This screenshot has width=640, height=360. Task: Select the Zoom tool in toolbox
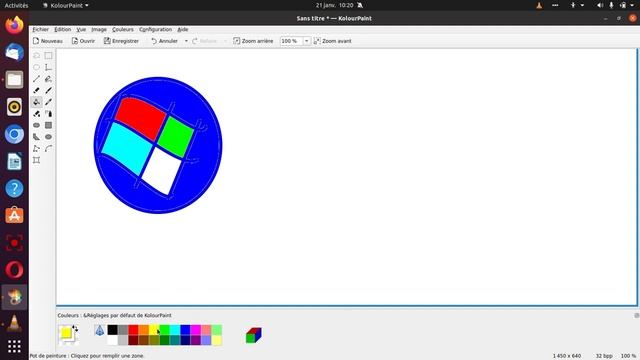[36, 160]
